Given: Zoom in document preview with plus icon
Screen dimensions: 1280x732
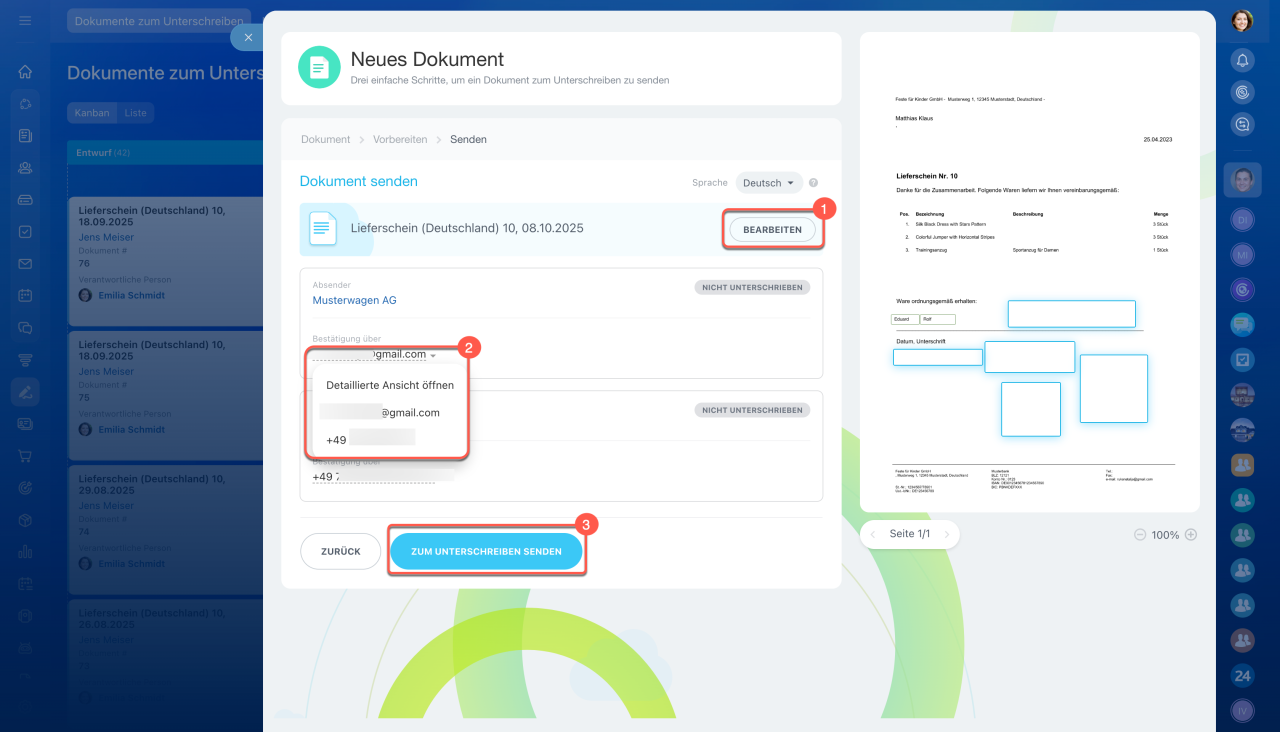Looking at the screenshot, I should [x=1190, y=535].
